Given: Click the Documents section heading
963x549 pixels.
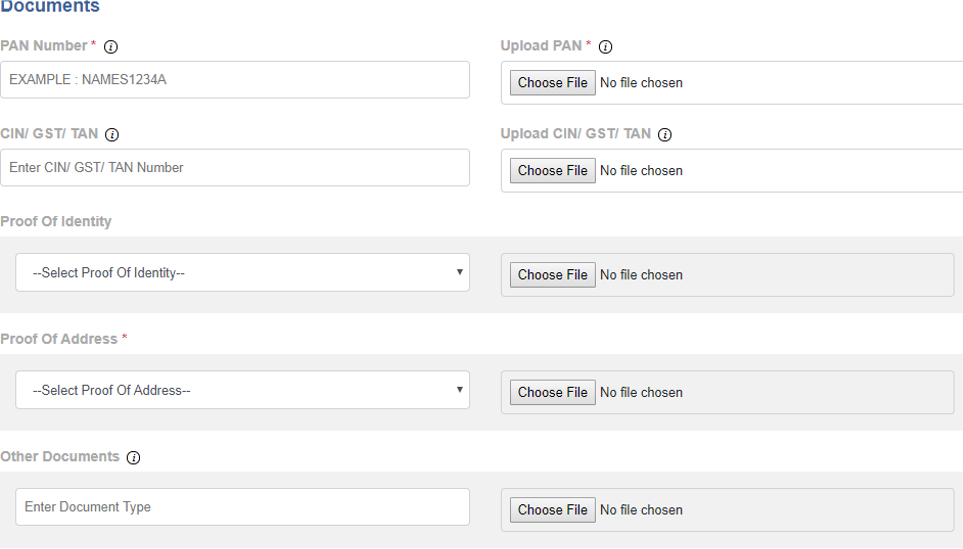Looking at the screenshot, I should point(50,7).
